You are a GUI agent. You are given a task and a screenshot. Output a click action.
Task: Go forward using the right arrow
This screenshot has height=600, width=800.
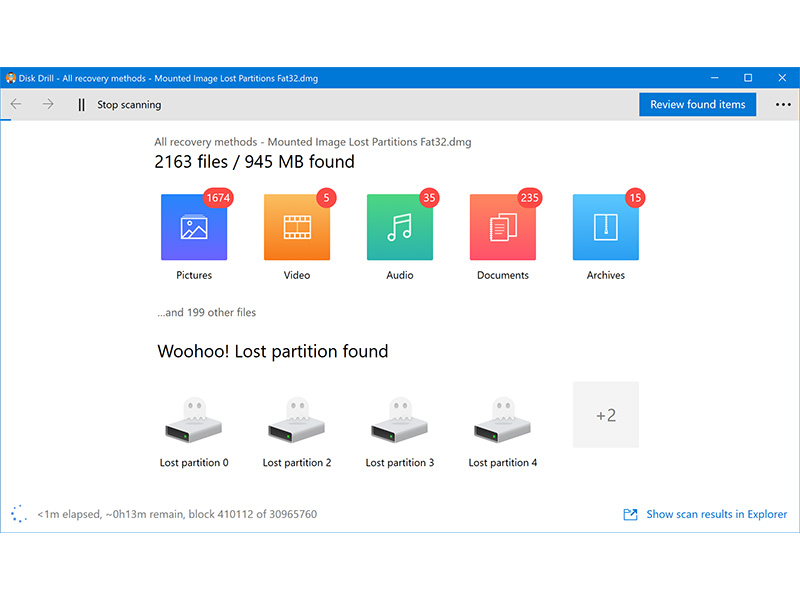(x=48, y=105)
